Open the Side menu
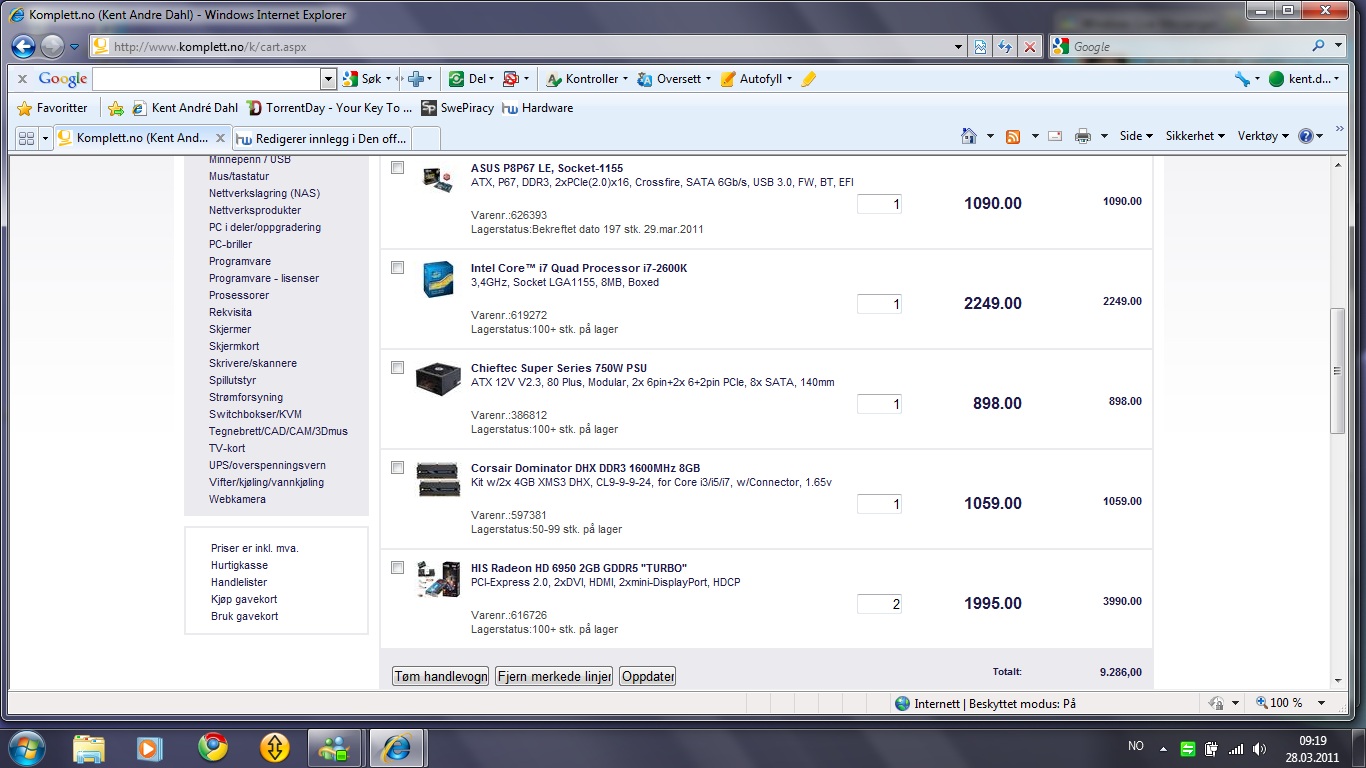 (1136, 136)
